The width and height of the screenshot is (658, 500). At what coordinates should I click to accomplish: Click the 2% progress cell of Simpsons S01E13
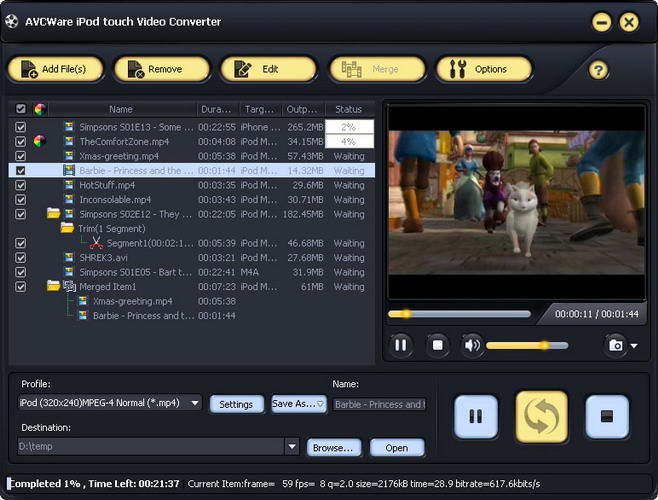(x=349, y=127)
